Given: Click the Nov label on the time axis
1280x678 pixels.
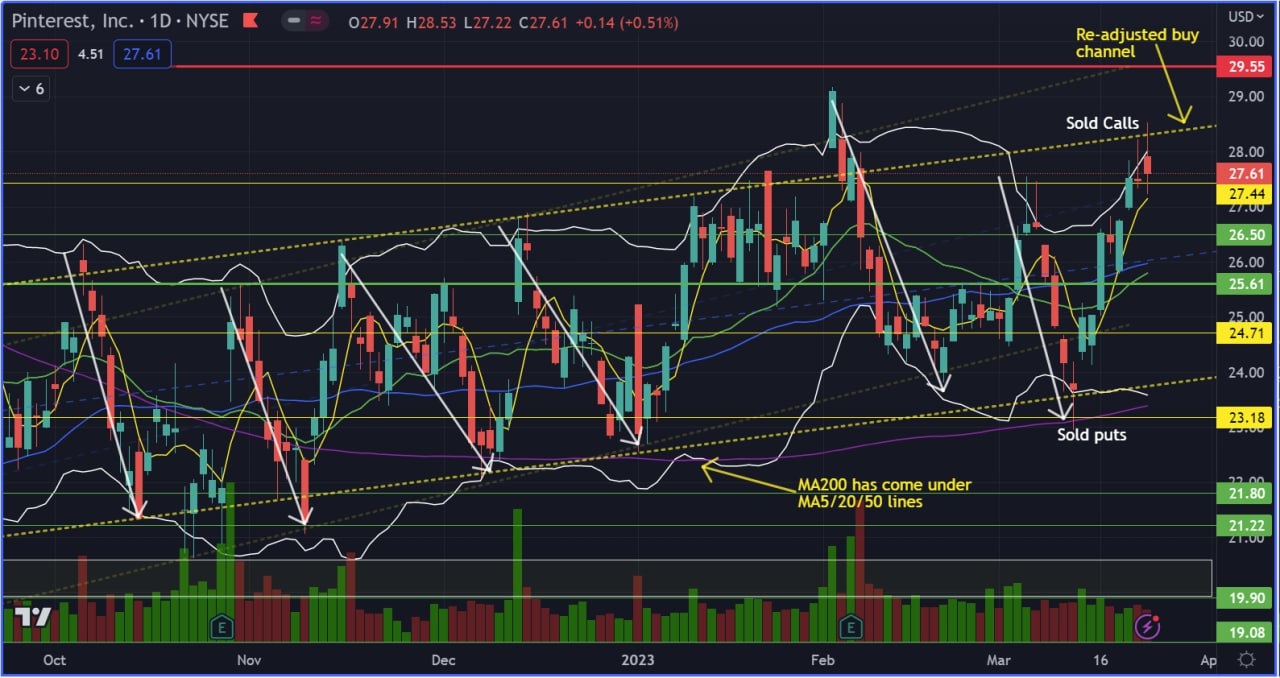Looking at the screenshot, I should point(249,660).
